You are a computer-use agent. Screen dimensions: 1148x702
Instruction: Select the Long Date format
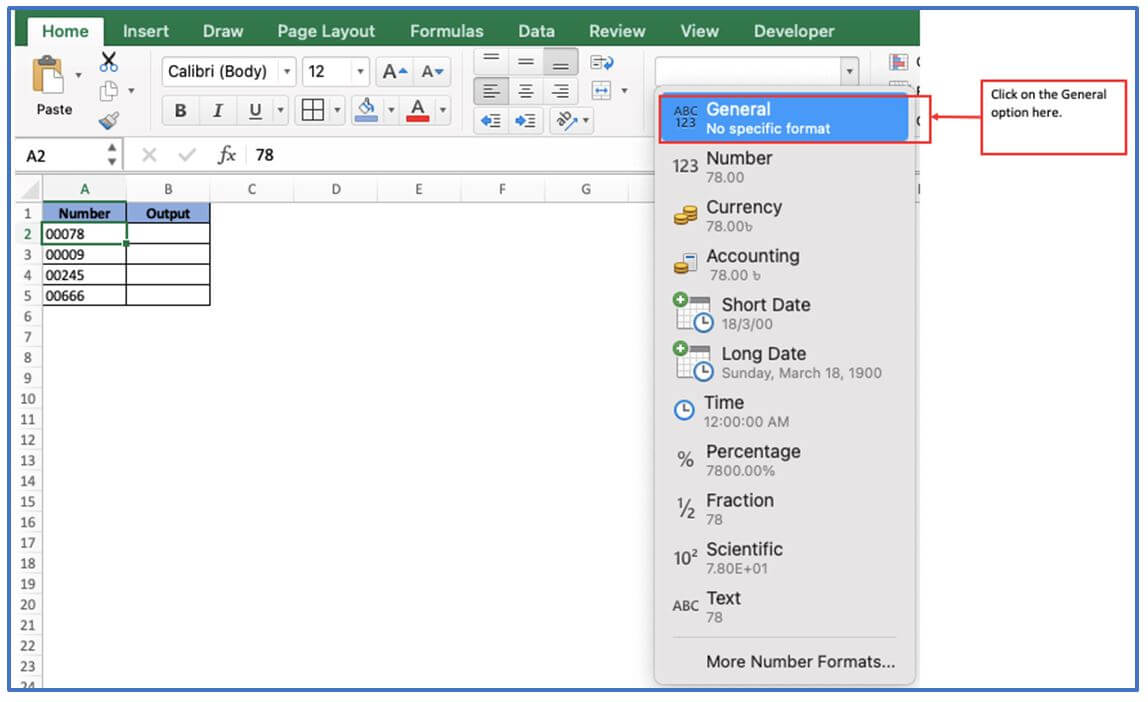point(783,362)
